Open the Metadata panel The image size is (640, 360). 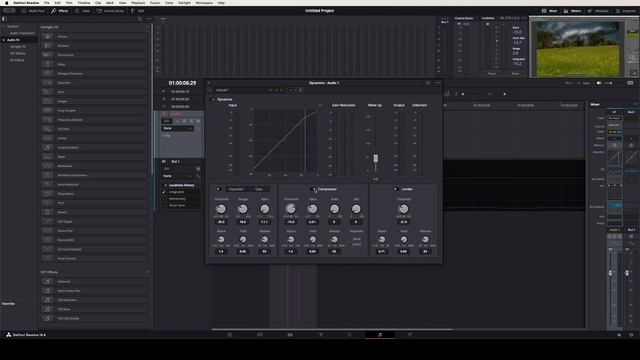coord(598,11)
